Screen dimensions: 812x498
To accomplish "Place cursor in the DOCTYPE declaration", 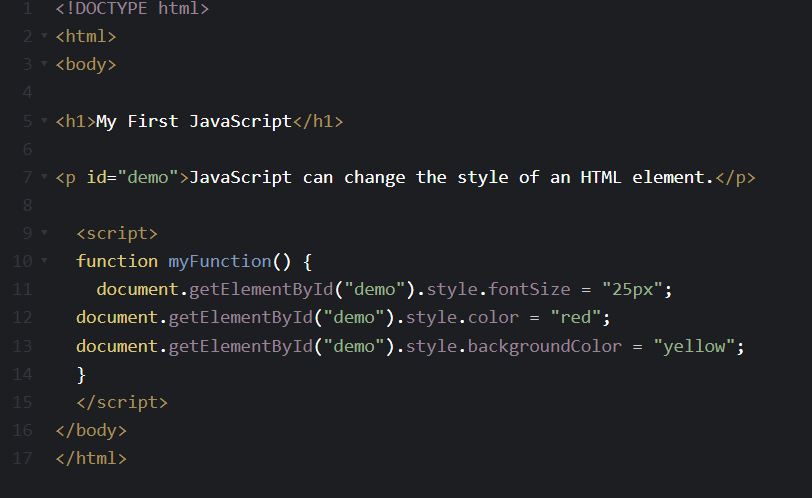I will [x=132, y=9].
